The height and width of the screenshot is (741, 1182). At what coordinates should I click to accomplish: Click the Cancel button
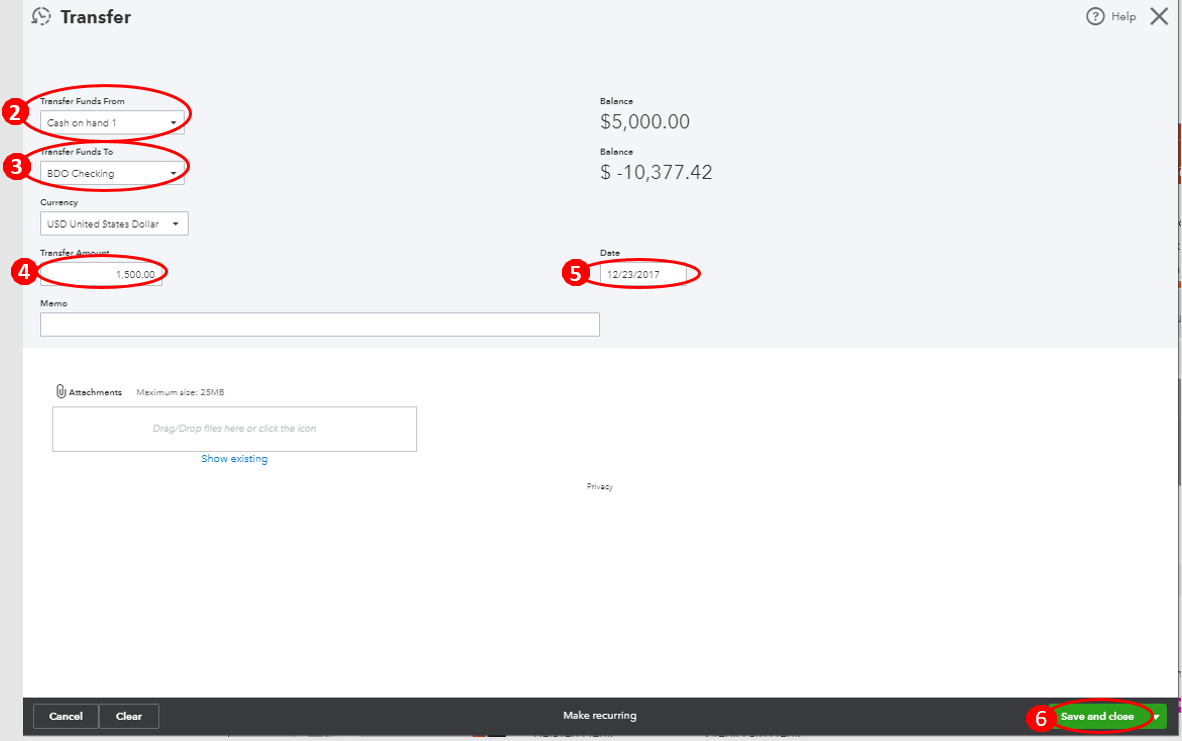click(66, 716)
